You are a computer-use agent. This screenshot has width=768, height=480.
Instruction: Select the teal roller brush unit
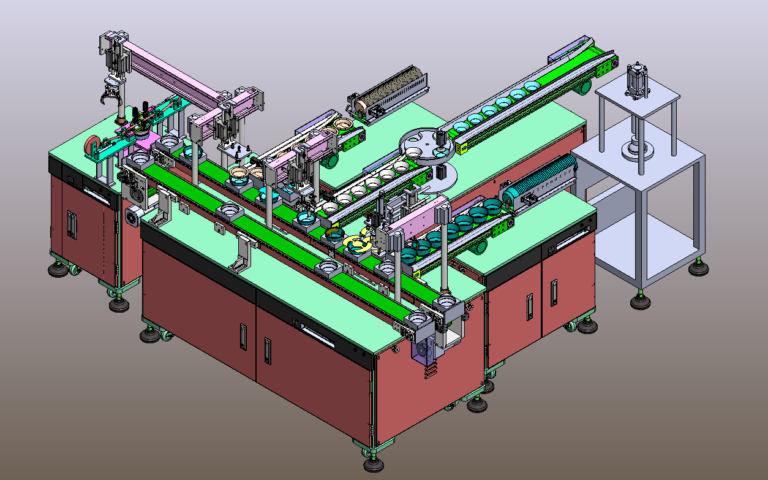click(x=539, y=185)
